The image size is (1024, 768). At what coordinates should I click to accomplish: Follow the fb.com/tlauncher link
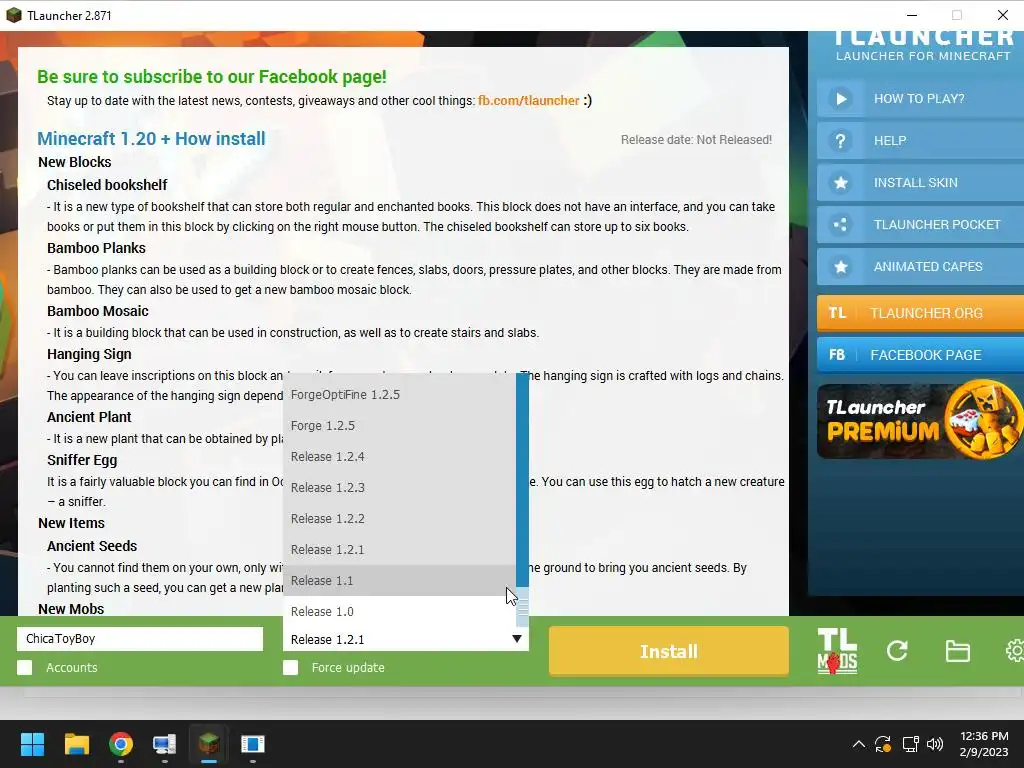click(528, 101)
